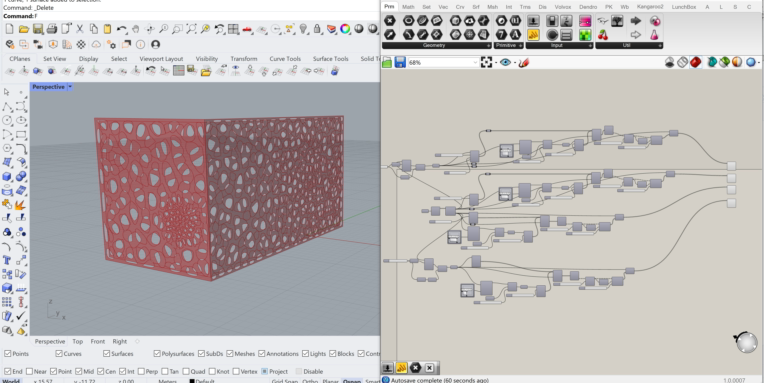Save the Rhino model with the floppy icon
The height and width of the screenshot is (383, 764).
click(x=38, y=29)
